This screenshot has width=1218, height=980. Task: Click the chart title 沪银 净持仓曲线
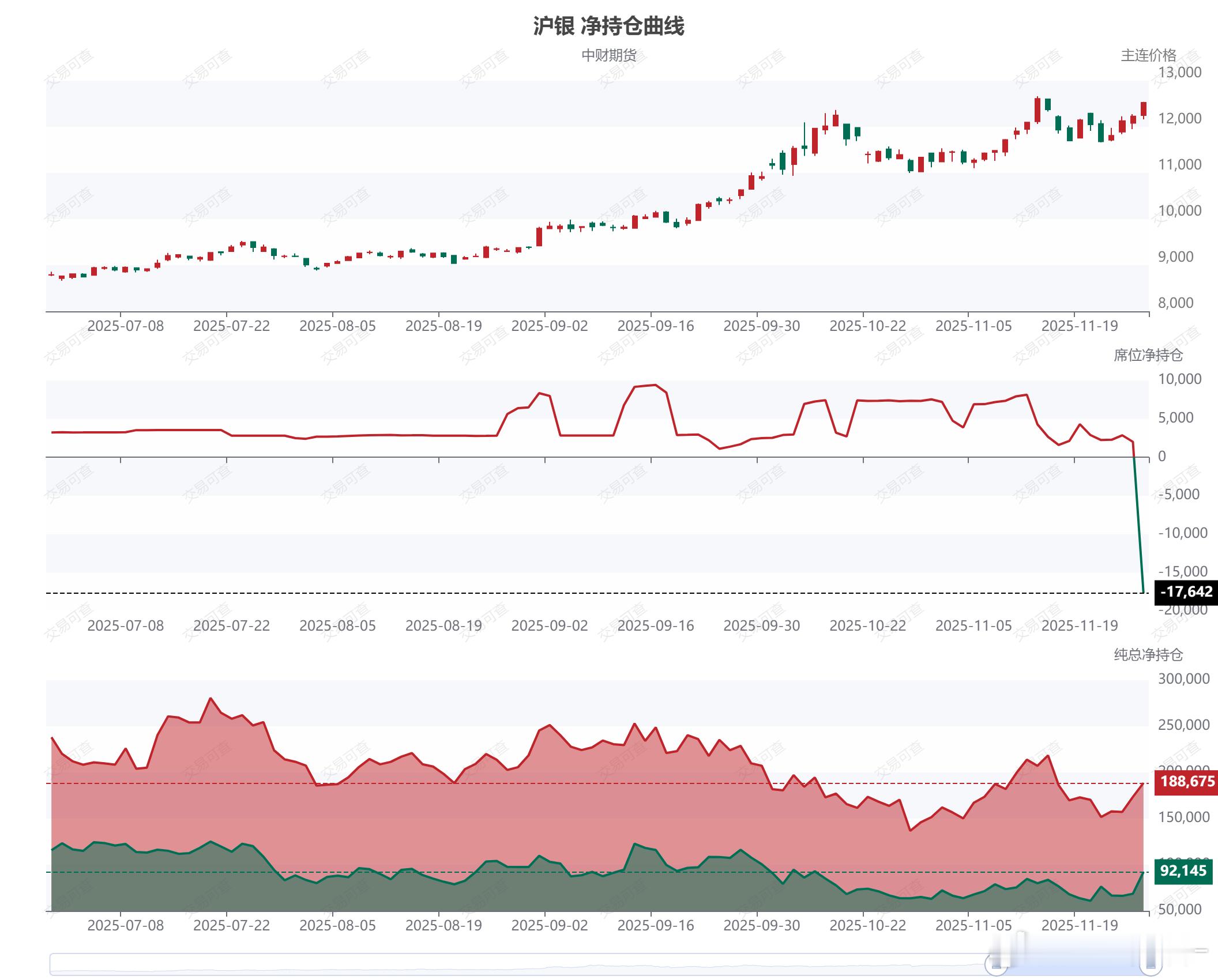point(608,27)
